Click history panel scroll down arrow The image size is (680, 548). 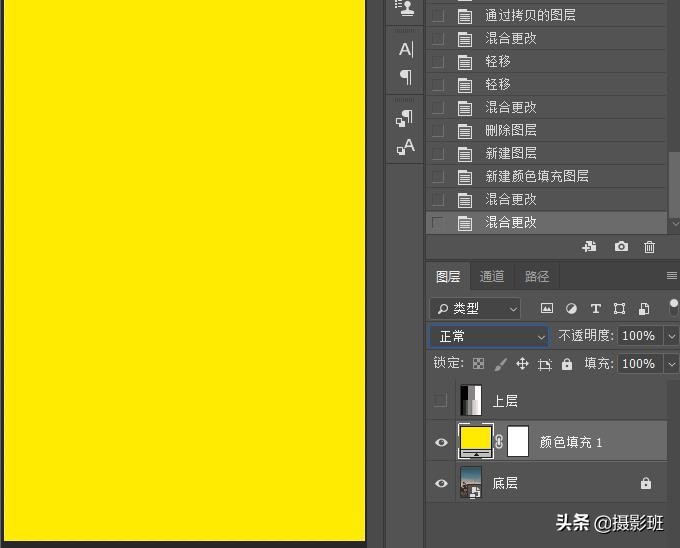pyautogui.click(x=675, y=223)
